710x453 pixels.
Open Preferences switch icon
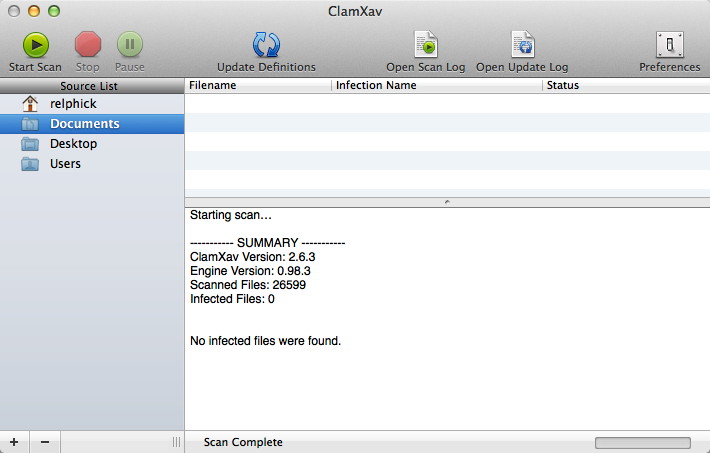(x=670, y=44)
